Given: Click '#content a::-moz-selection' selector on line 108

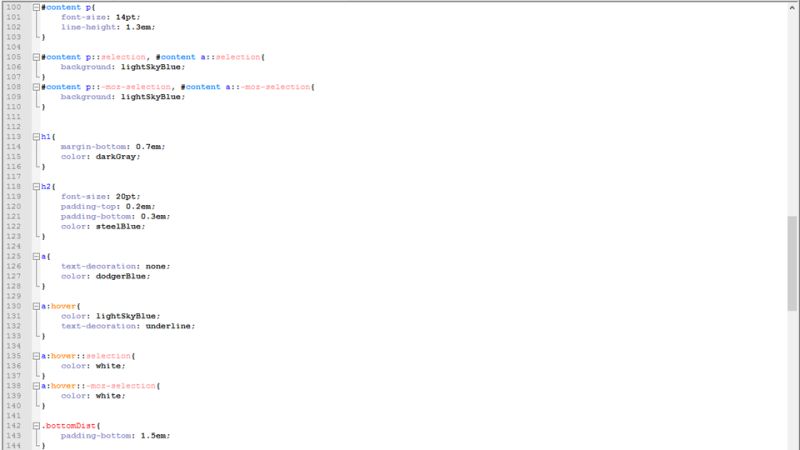Looking at the screenshot, I should pos(247,87).
